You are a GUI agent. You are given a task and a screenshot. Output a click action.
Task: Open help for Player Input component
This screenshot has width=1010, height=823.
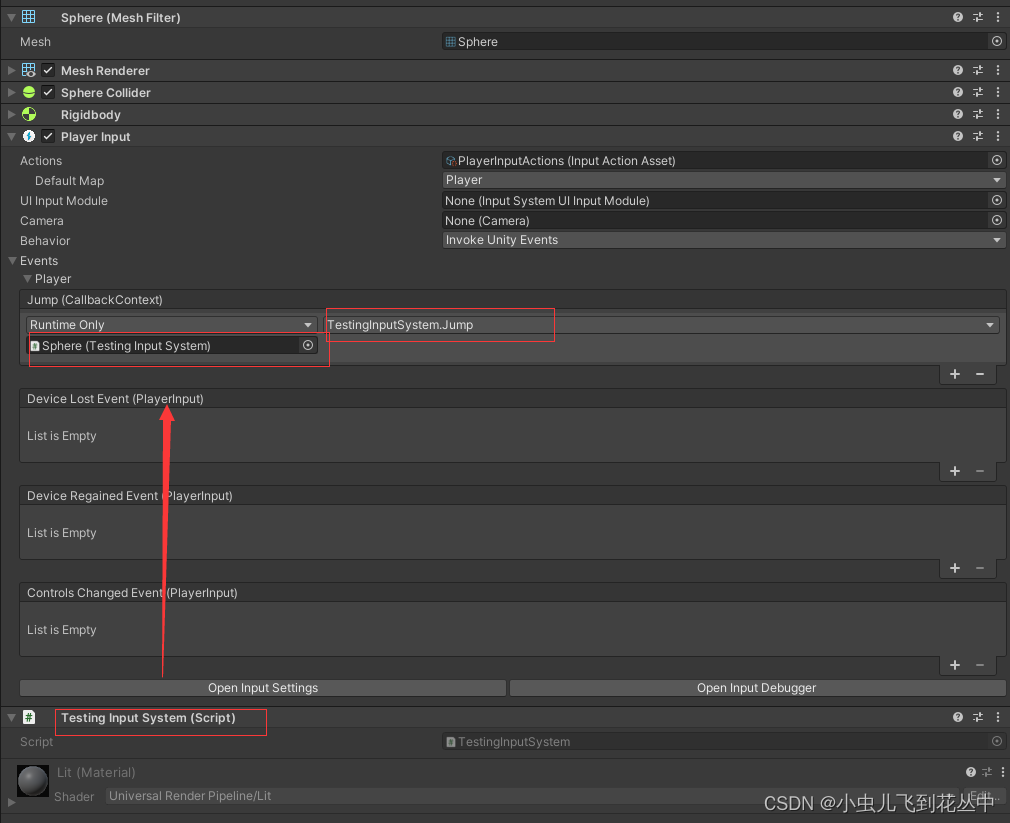pos(958,136)
